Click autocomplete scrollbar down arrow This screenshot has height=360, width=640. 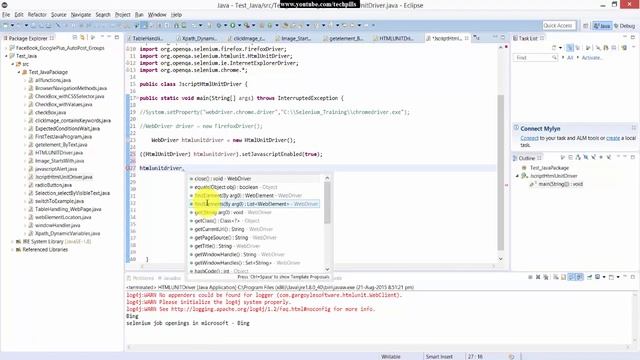coord(327,269)
